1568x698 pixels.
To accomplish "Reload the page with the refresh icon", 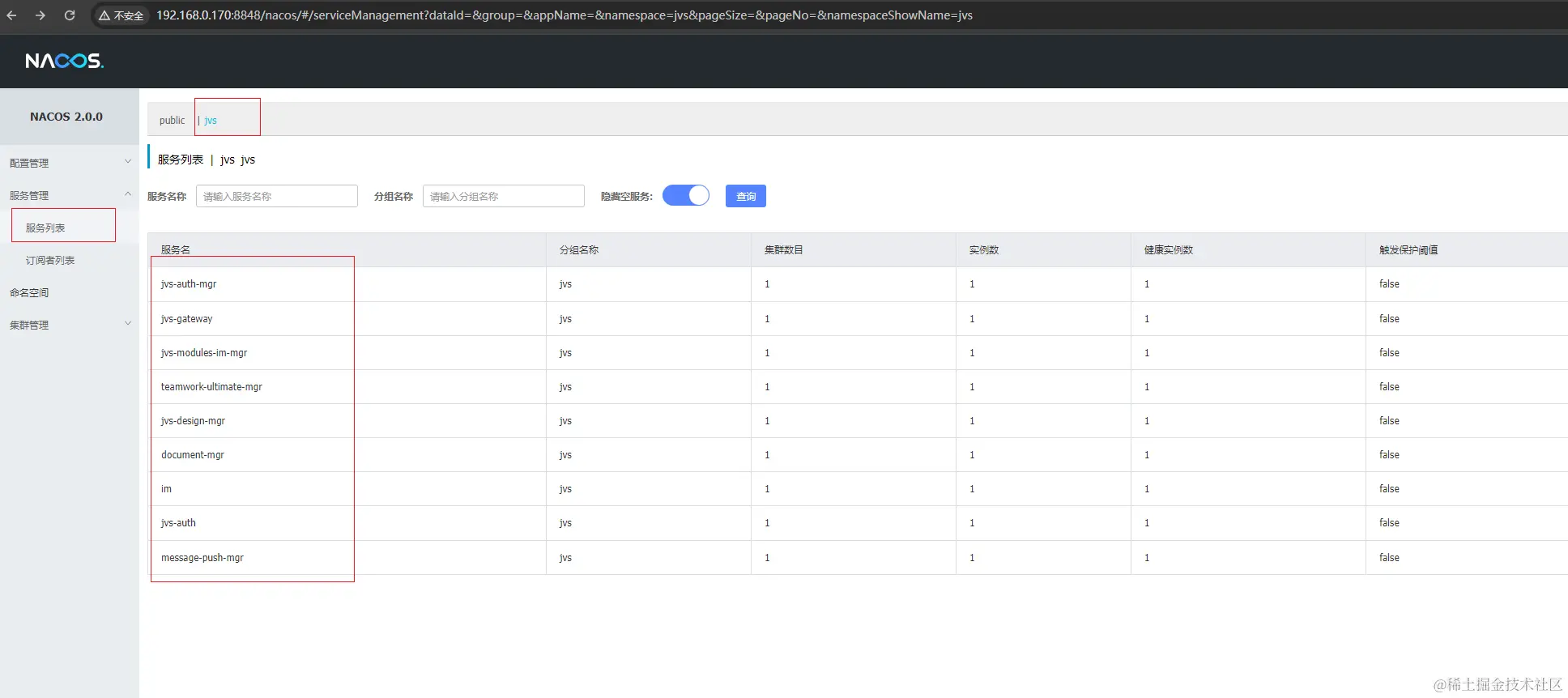I will click(70, 15).
